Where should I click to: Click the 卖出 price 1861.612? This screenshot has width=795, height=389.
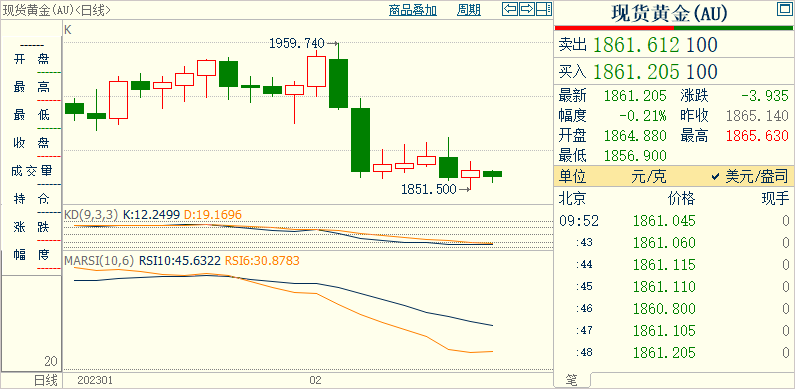636,45
